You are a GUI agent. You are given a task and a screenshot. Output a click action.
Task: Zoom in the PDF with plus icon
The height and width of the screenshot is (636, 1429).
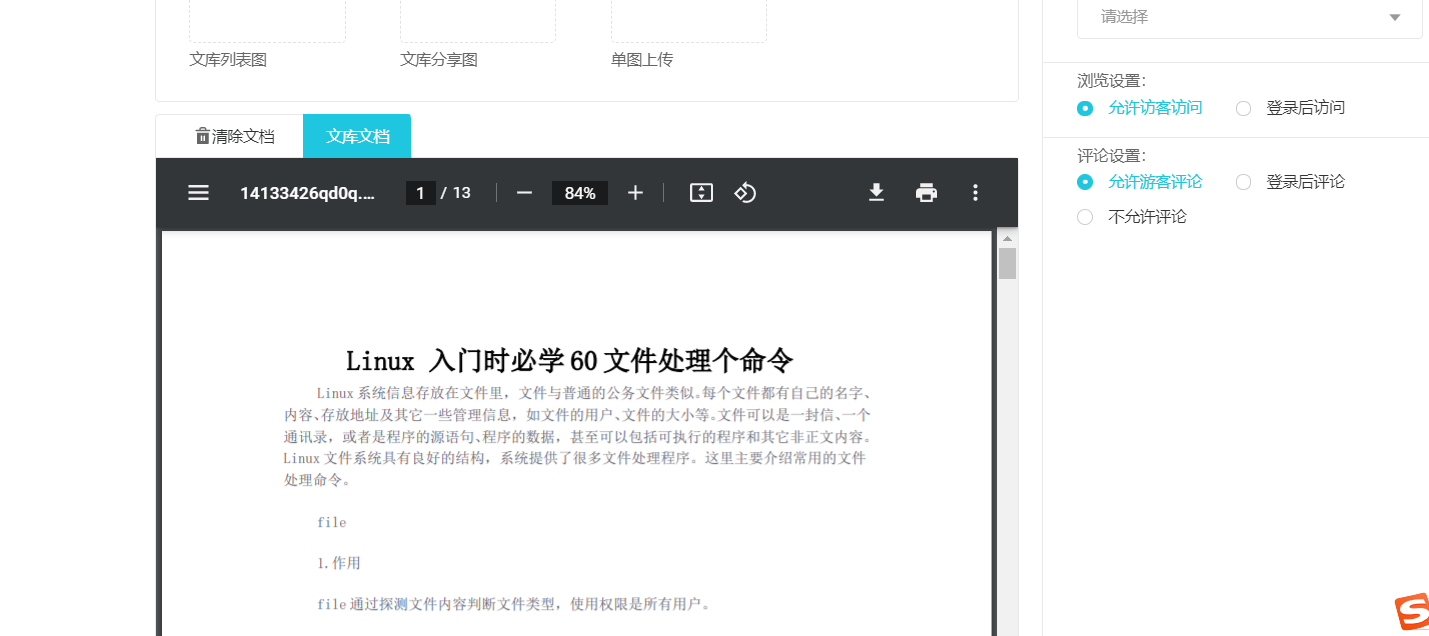(x=635, y=193)
